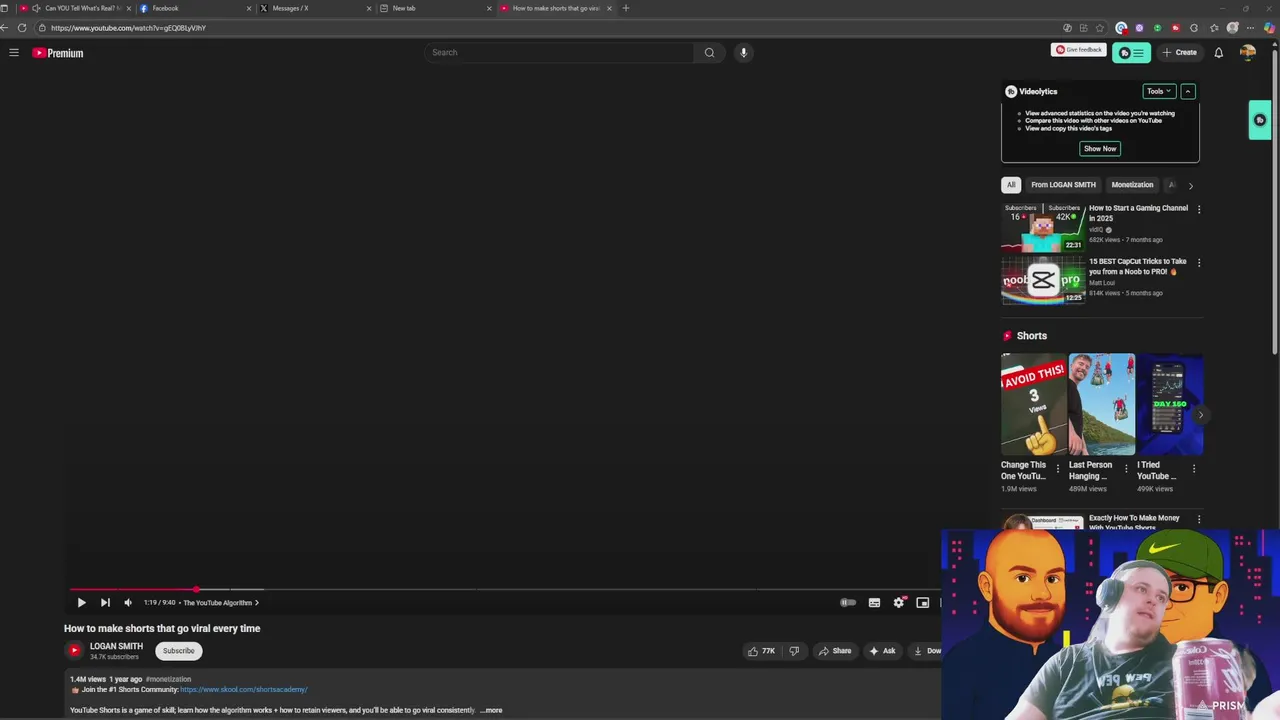Open the account avatar menu

coord(1247,52)
